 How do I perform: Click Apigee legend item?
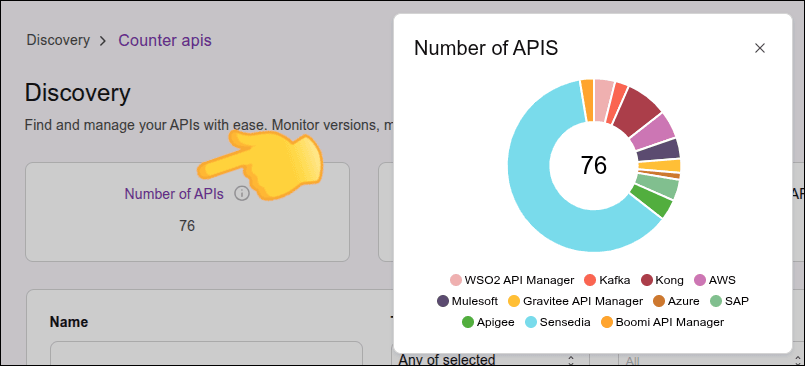point(488,322)
